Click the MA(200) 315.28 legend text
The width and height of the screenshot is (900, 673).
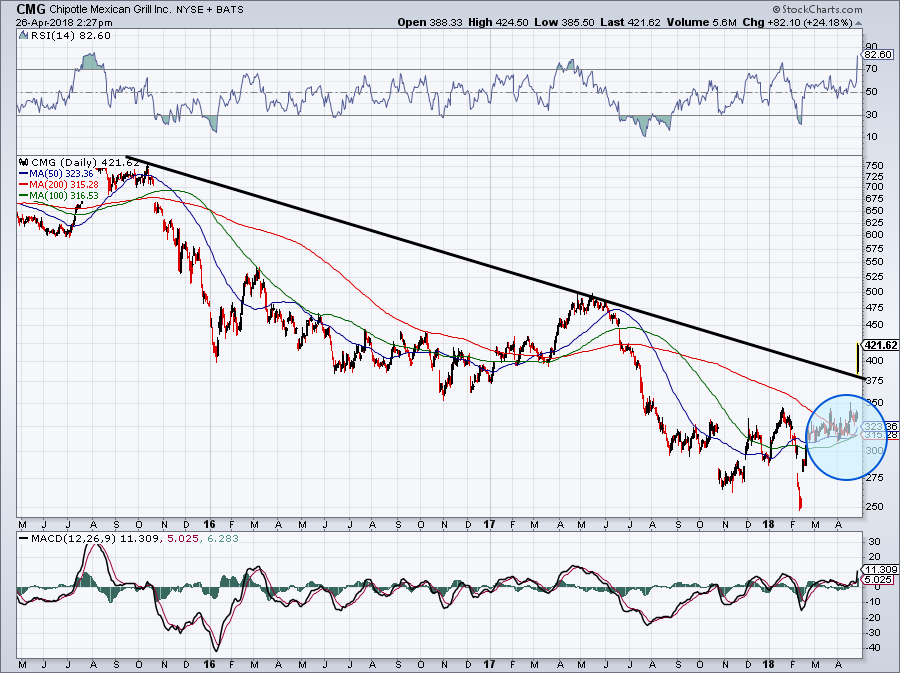[64, 185]
